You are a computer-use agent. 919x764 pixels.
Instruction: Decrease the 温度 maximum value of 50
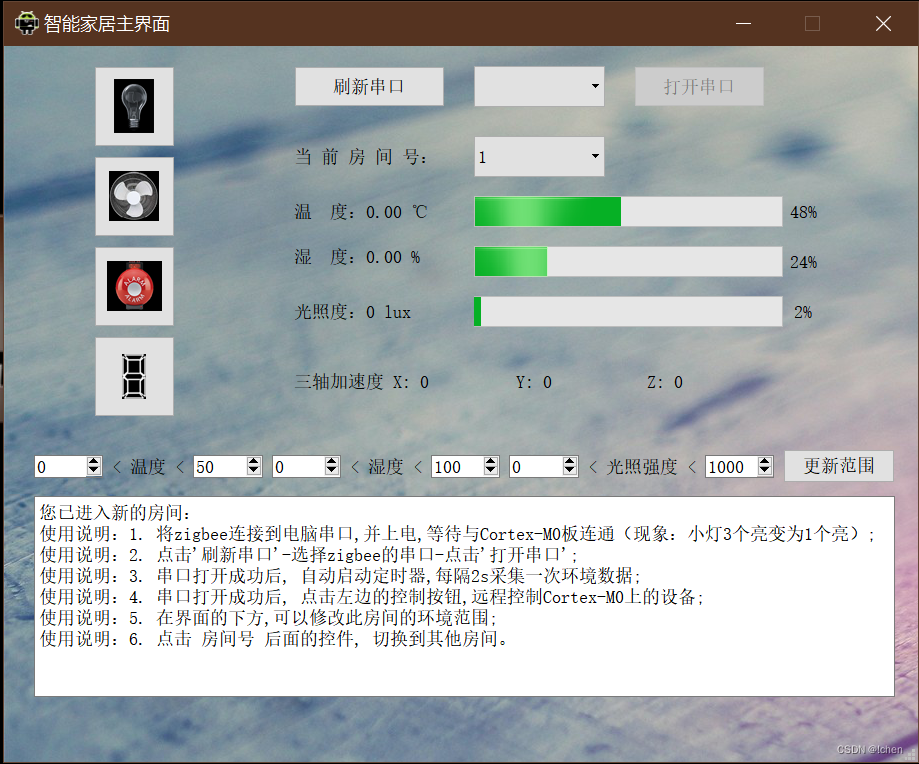pos(253,471)
